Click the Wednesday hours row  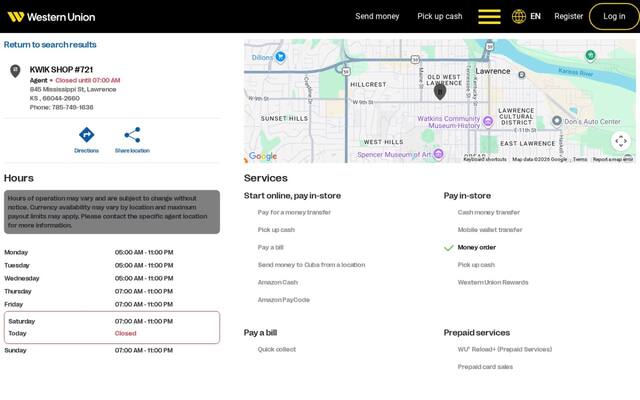112,278
